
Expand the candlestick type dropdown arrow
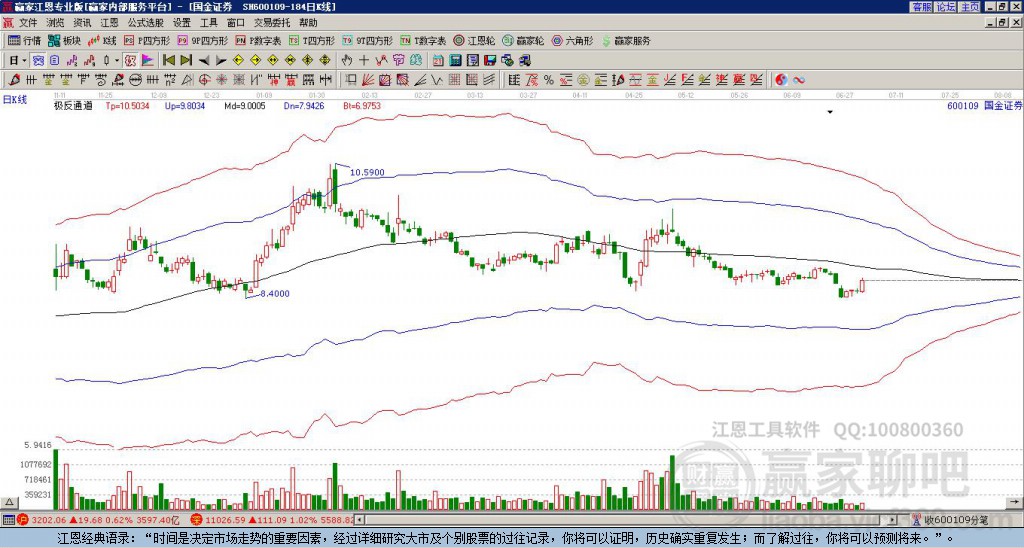pyautogui.click(x=117, y=61)
